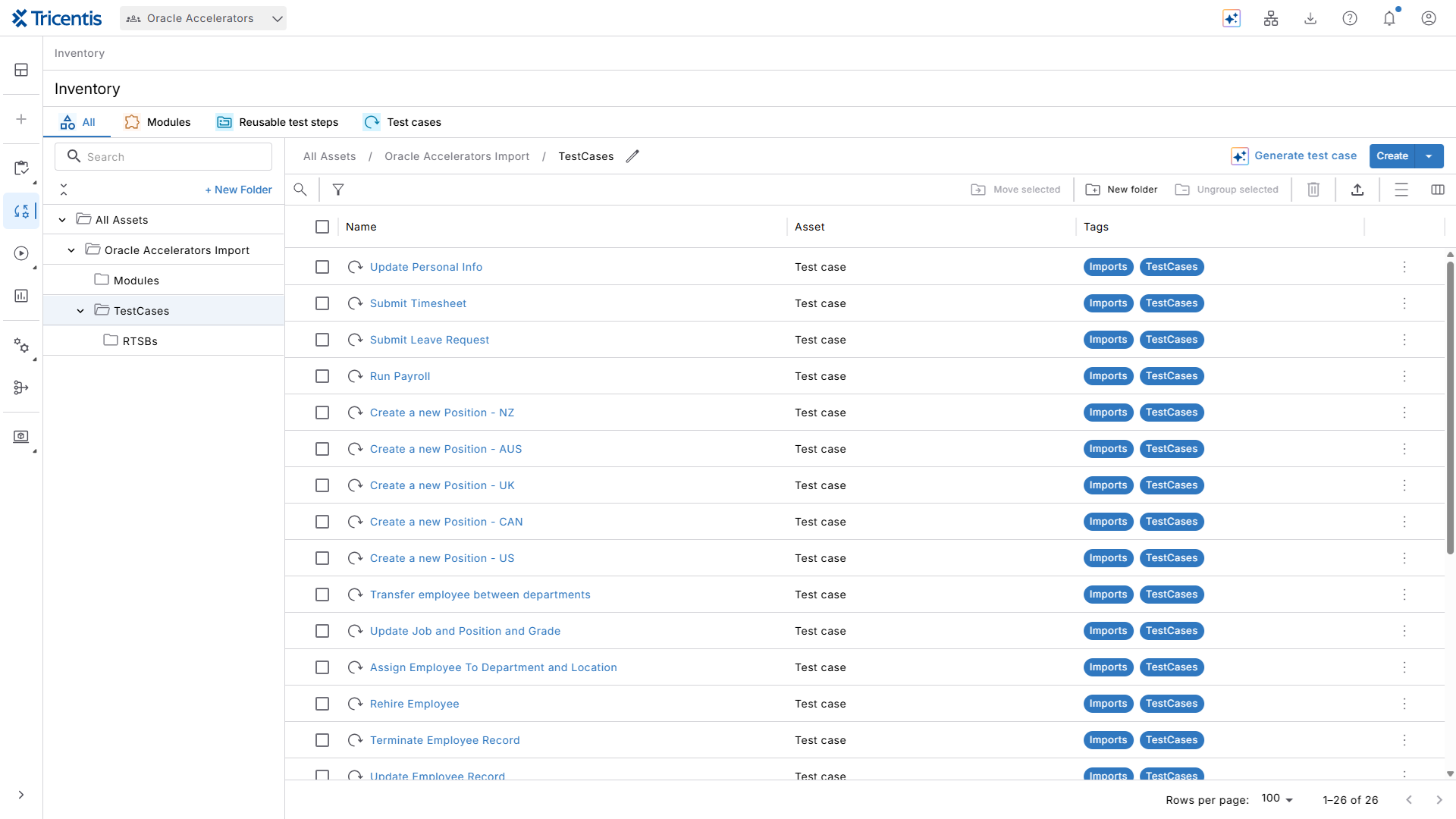Open the Create button dropdown arrow
The height and width of the screenshot is (819, 1456).
click(1429, 156)
